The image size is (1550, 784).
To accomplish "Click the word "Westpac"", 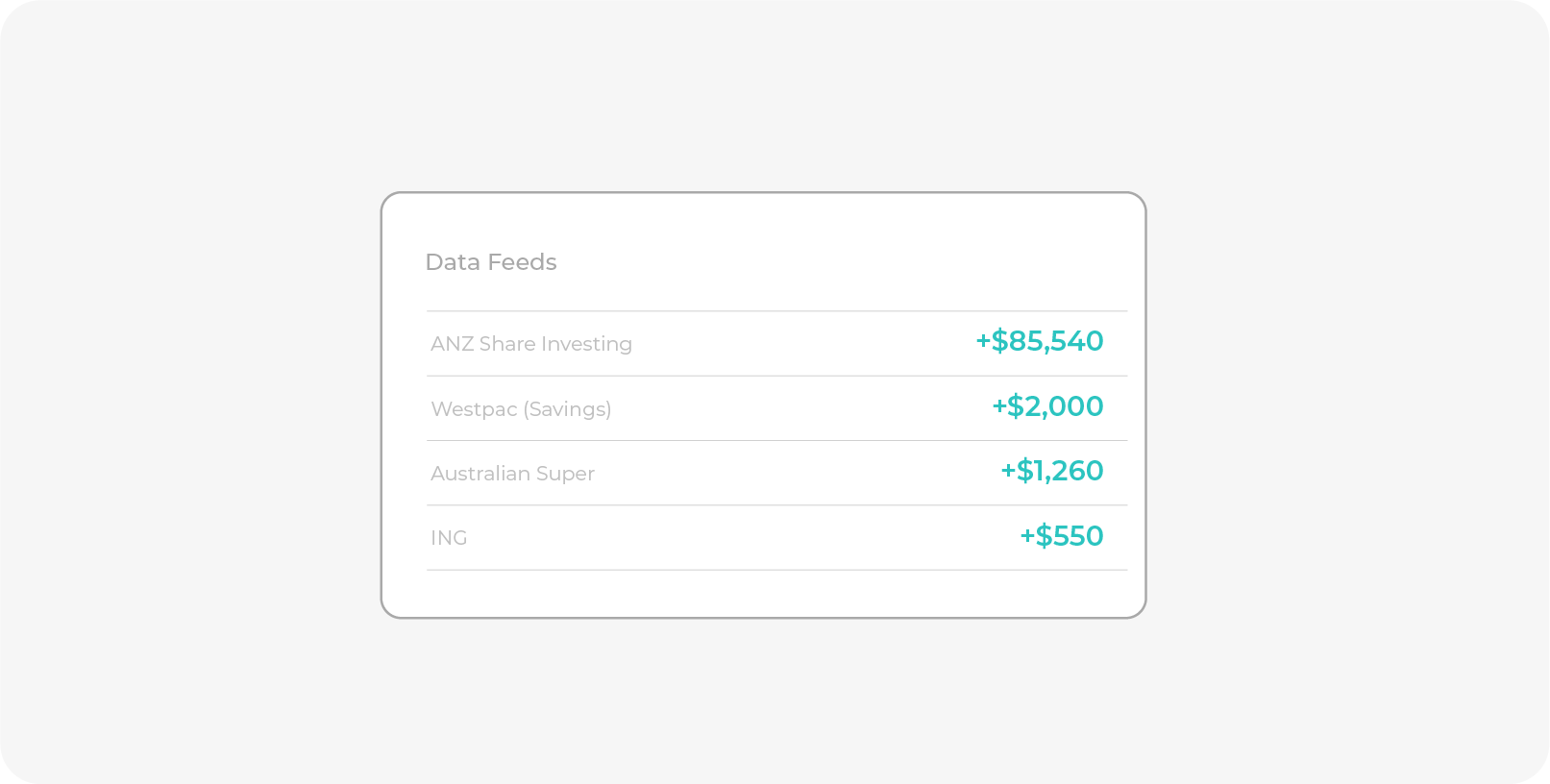I will click(x=474, y=409).
